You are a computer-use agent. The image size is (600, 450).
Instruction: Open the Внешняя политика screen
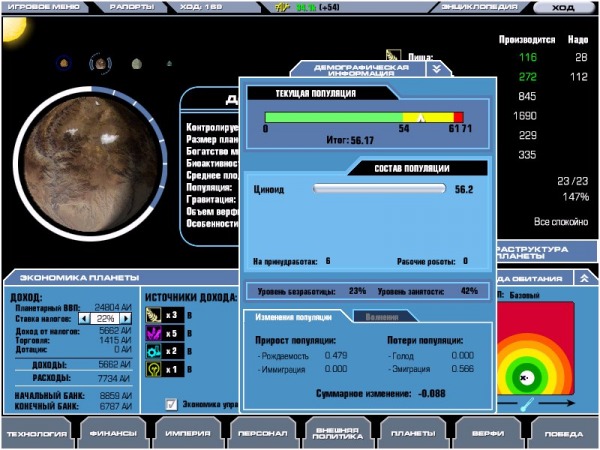click(337, 434)
